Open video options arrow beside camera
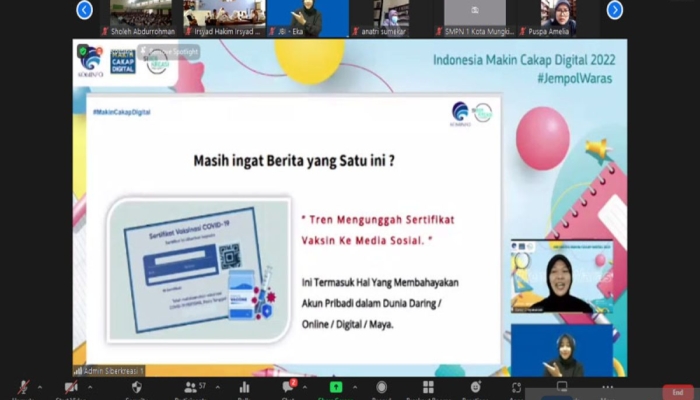Image resolution: width=700 pixels, height=400 pixels. tap(90, 387)
